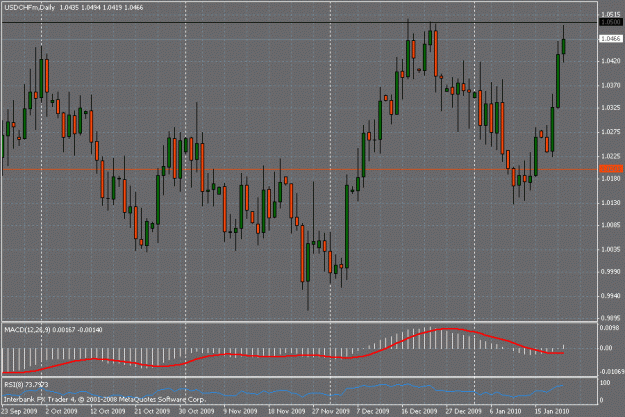Click the 15 Jan 2010 date label

coord(552,411)
